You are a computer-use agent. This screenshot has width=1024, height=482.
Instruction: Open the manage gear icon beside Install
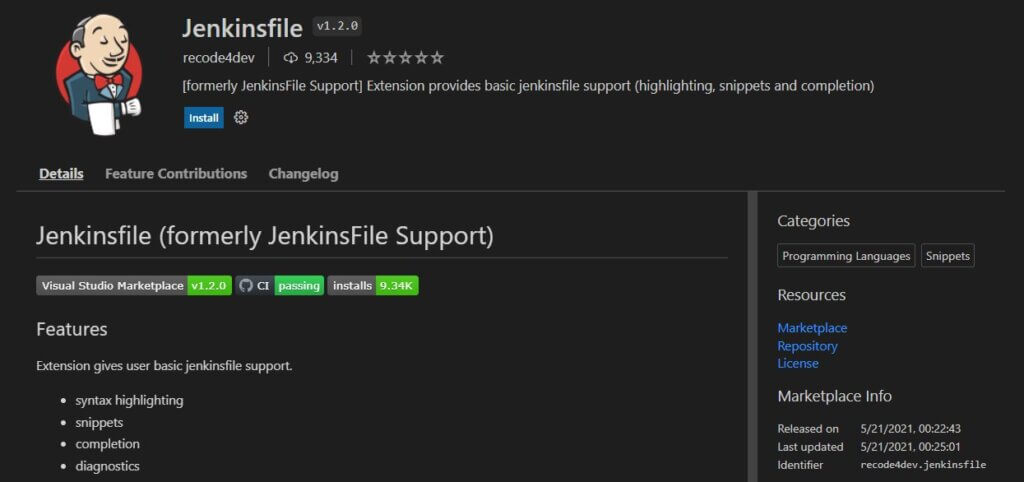click(241, 118)
